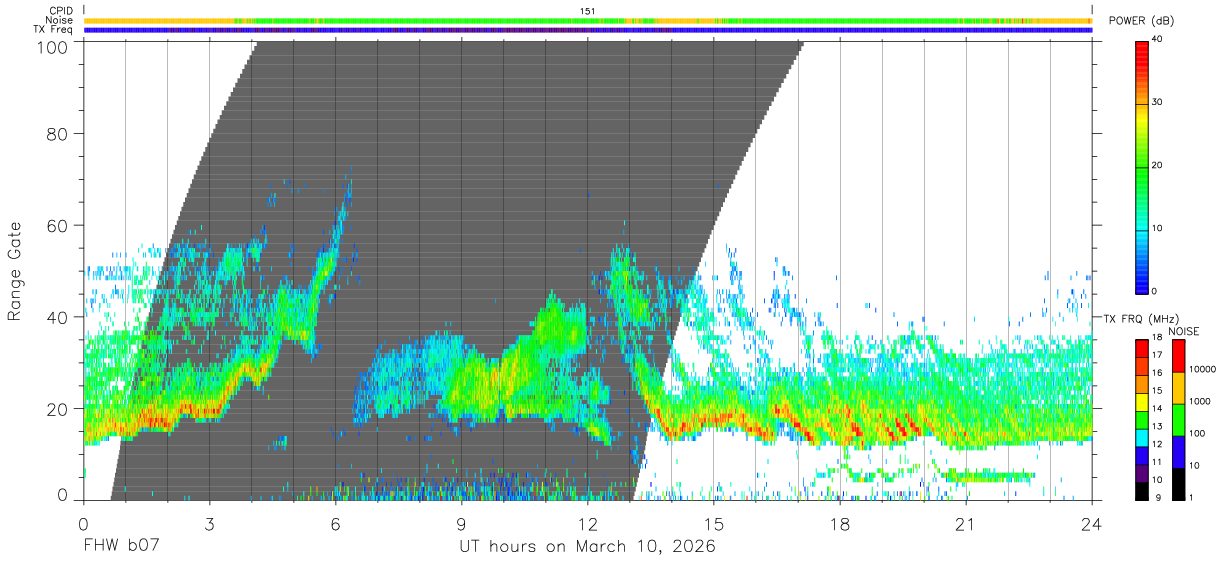Click the 40 label on power scale

[x=1158, y=40]
